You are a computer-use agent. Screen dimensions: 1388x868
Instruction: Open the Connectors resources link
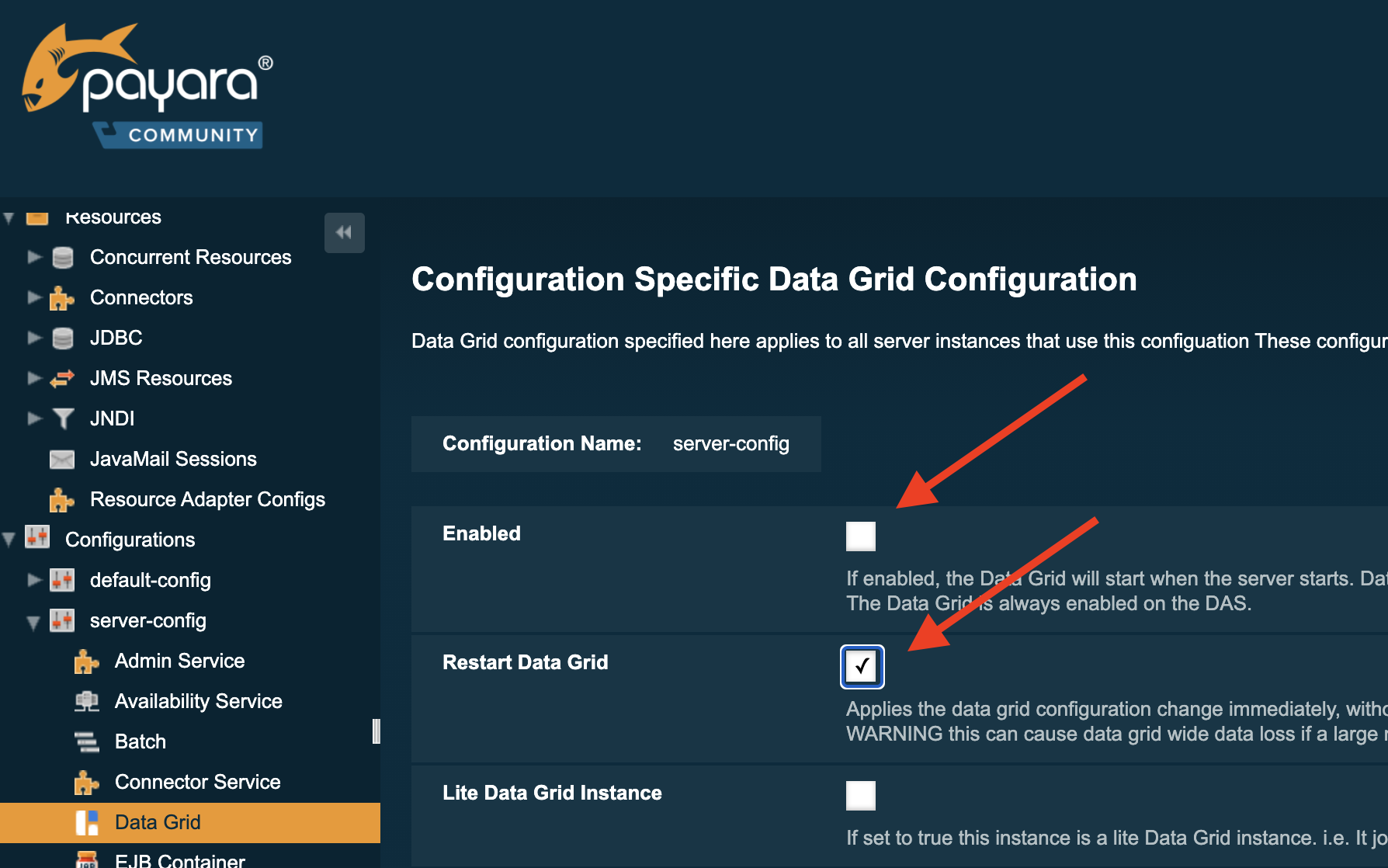coord(141,297)
